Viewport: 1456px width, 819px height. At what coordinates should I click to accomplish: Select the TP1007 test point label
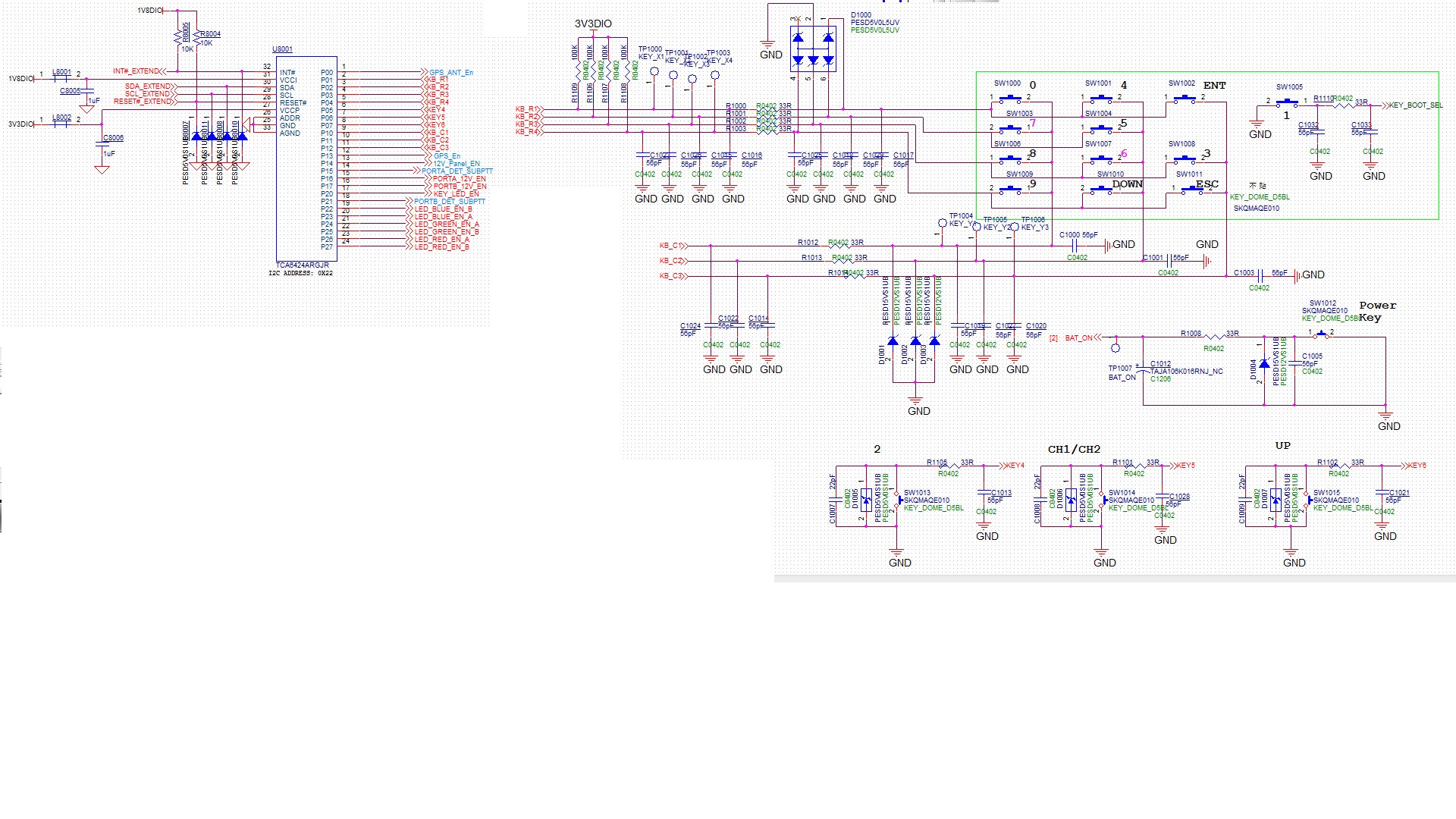click(1120, 369)
